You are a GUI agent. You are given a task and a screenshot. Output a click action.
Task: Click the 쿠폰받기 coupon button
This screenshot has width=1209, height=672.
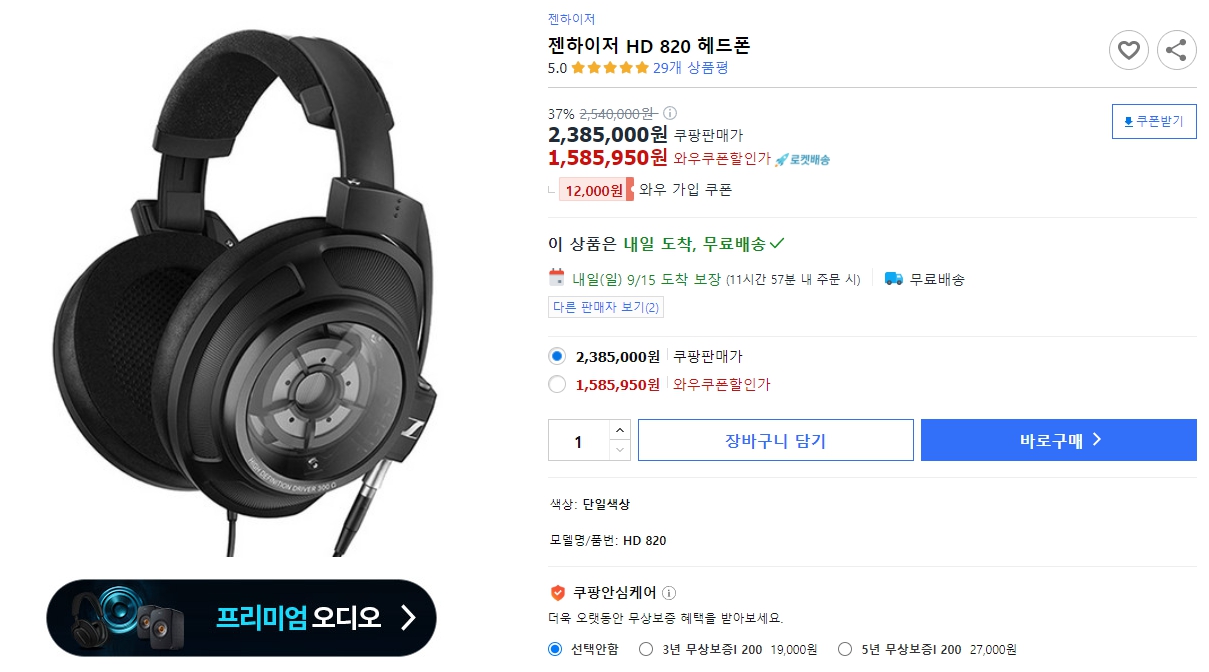[1153, 121]
